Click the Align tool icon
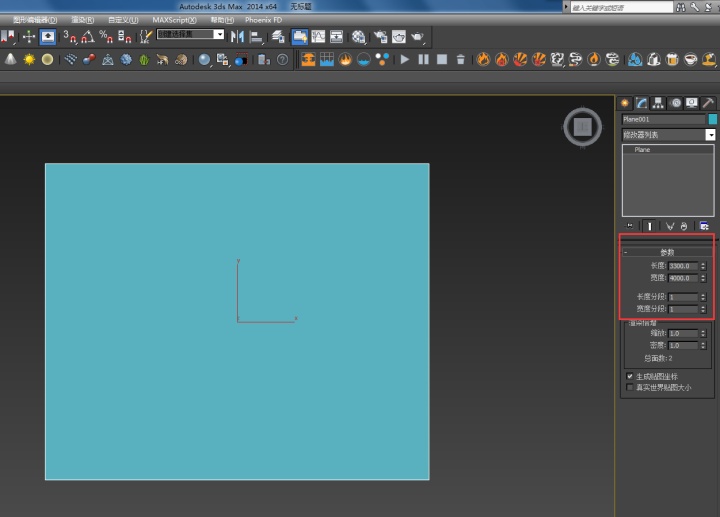Viewport: 720px width, 517px height. pyautogui.click(x=256, y=36)
